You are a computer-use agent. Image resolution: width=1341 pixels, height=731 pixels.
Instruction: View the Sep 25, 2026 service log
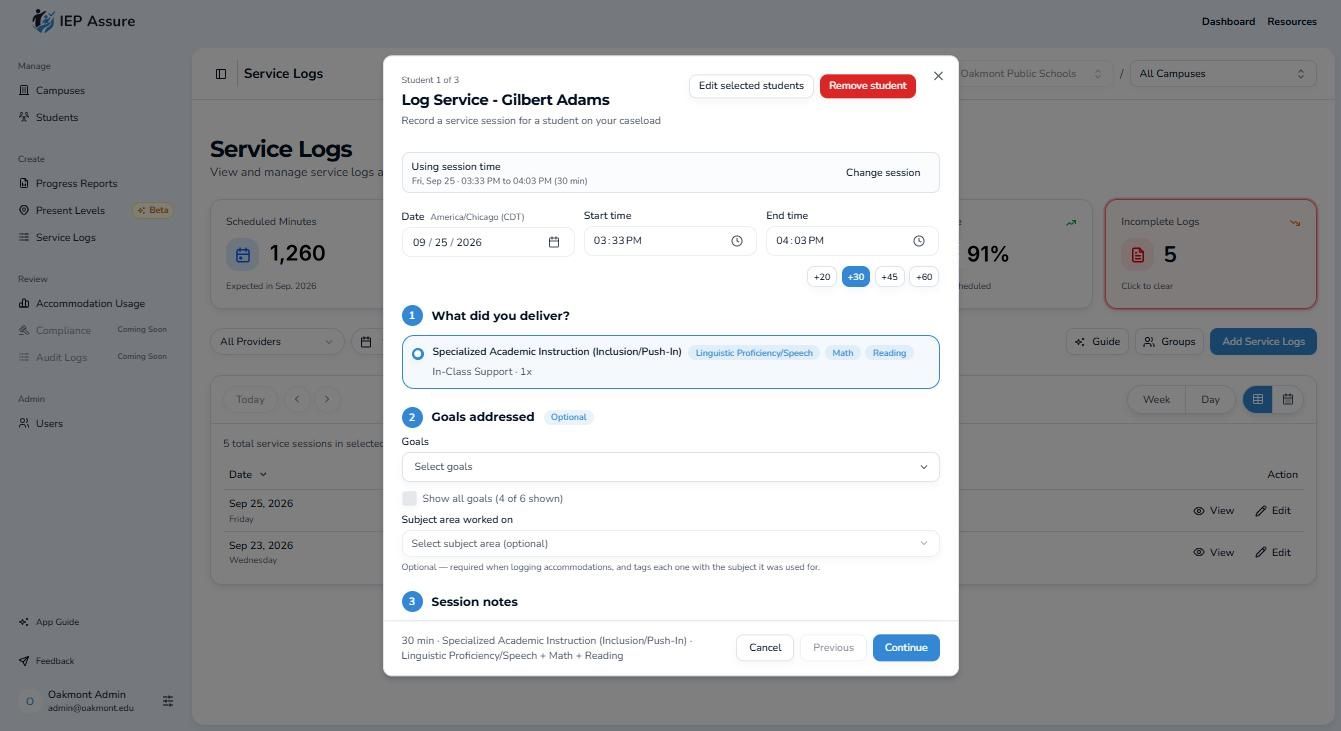pos(1213,511)
